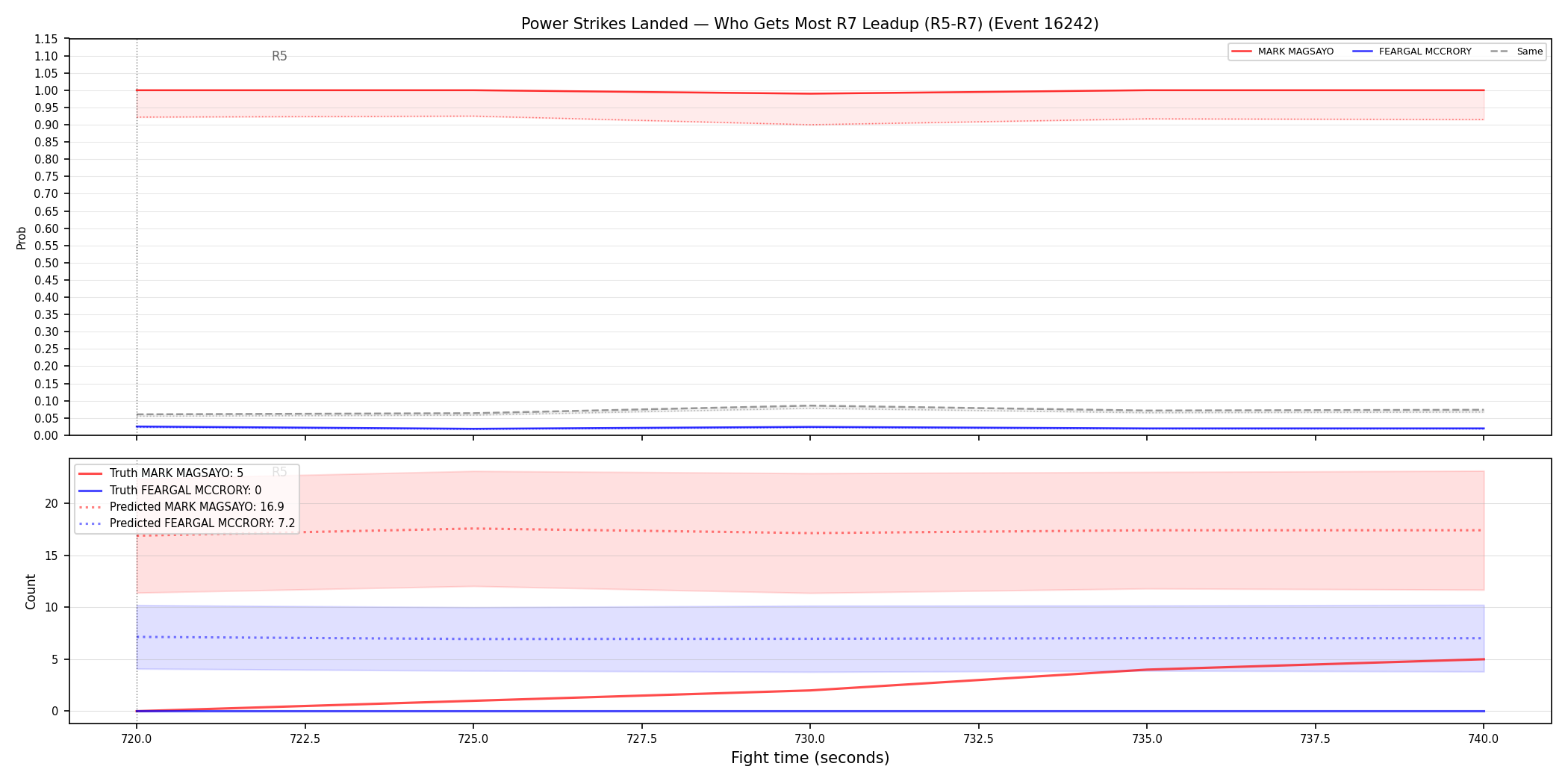Click the x-axis tick label '737.5'
1568x784 pixels.
1315,739
